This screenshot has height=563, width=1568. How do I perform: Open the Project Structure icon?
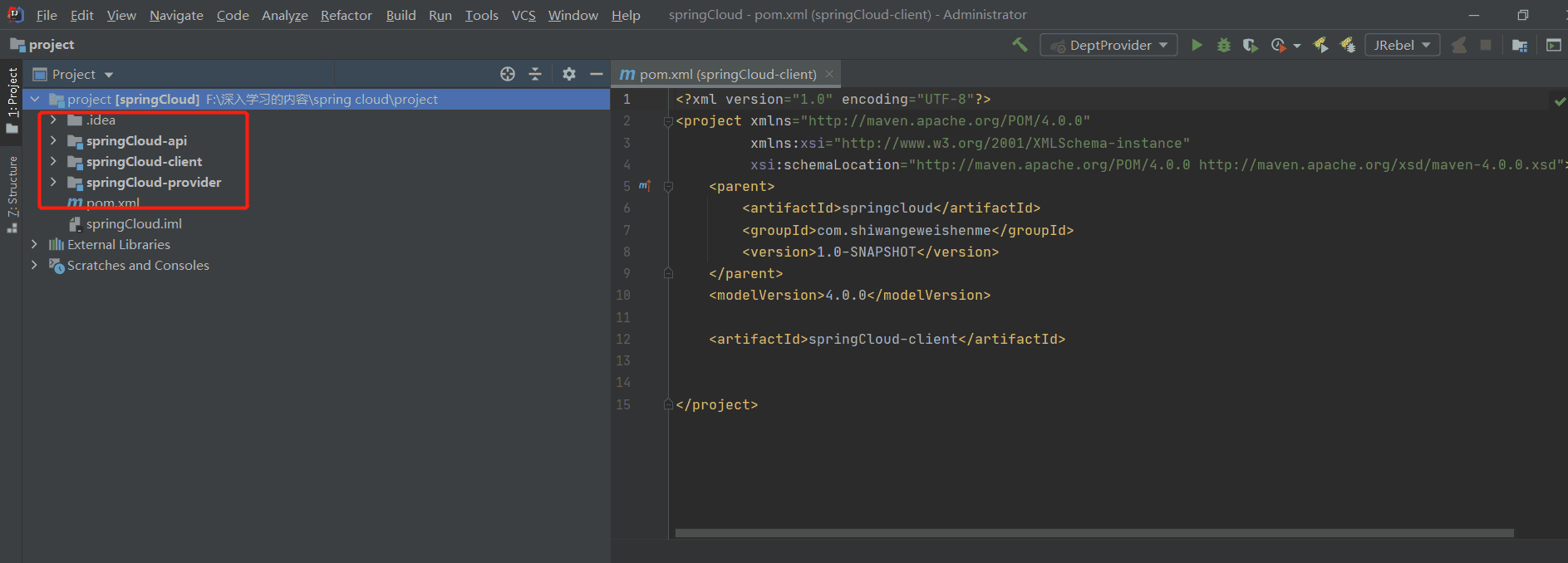(1520, 45)
